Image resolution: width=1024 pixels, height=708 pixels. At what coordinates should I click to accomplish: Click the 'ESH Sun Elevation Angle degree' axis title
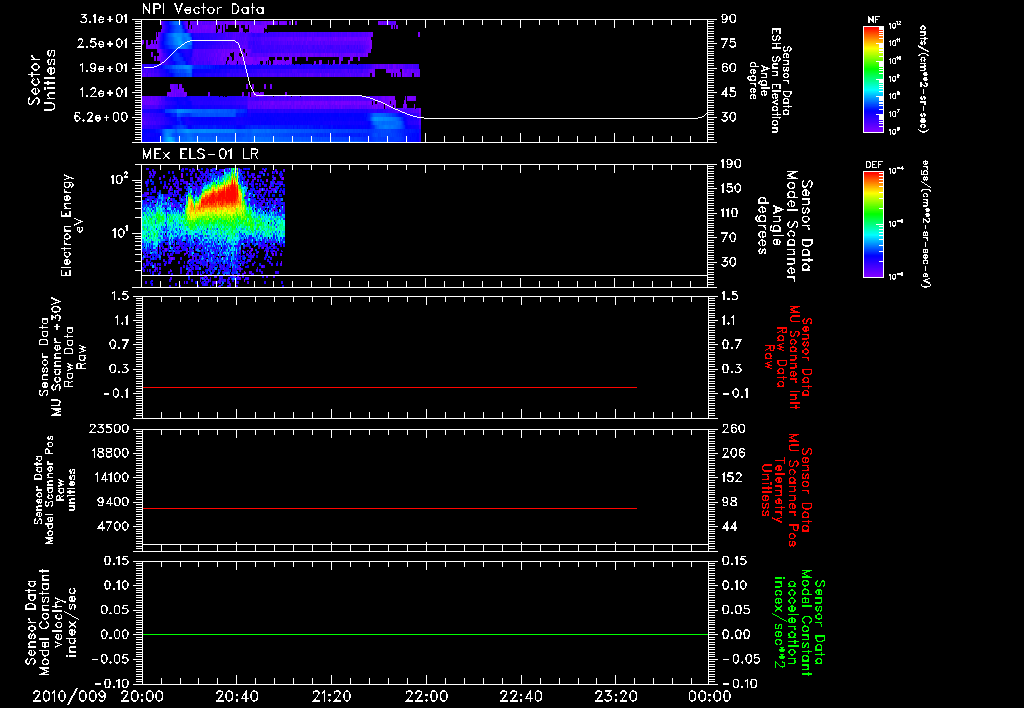(x=769, y=80)
